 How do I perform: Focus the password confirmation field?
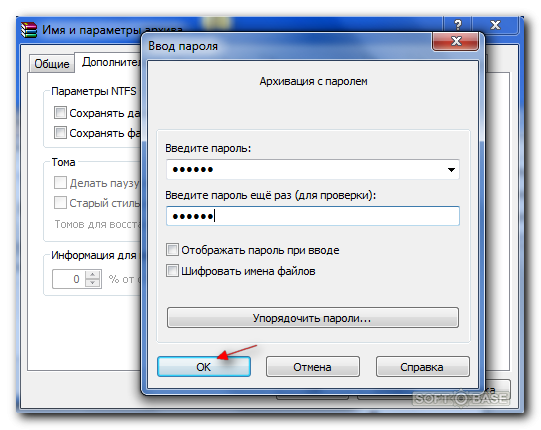(313, 216)
